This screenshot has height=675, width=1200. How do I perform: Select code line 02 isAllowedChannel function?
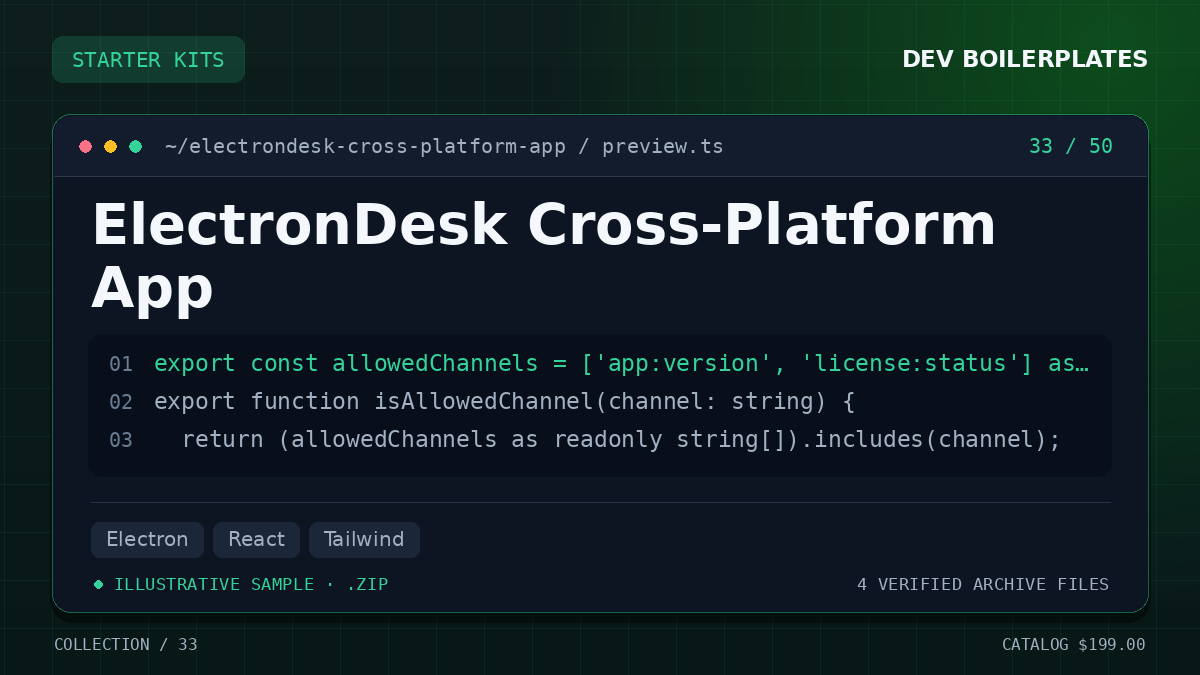coord(505,402)
